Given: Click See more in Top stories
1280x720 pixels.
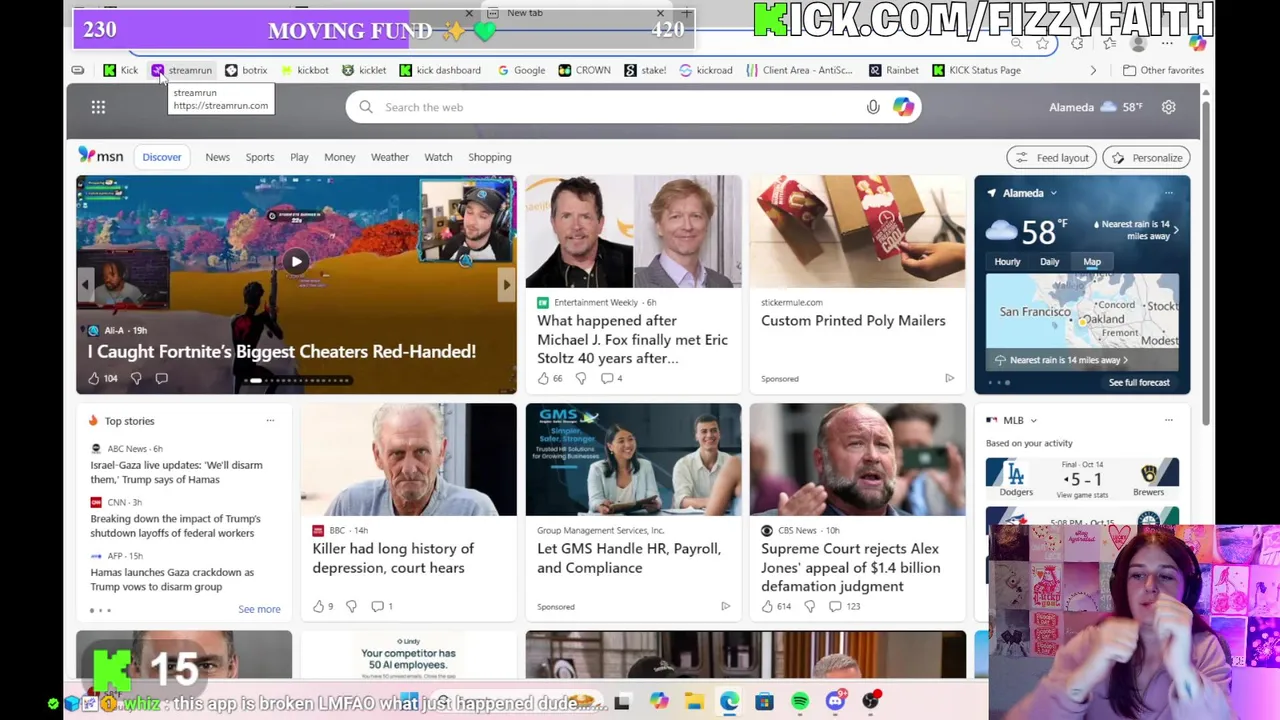Looking at the screenshot, I should pos(259,609).
